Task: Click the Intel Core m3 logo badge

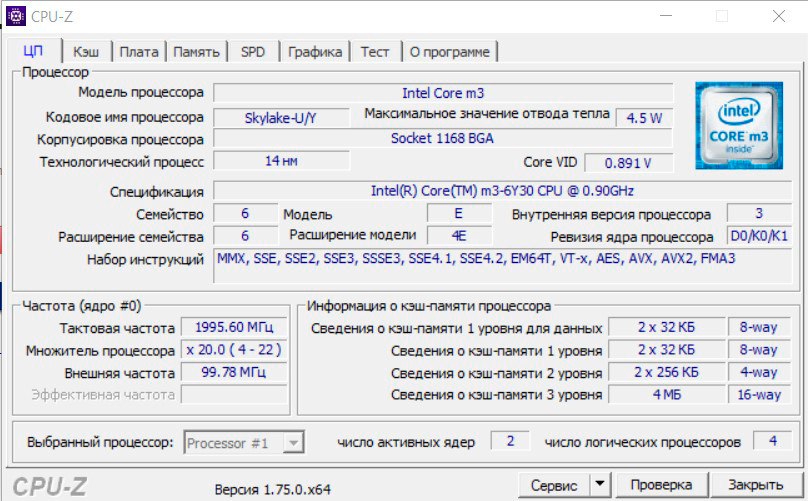Action: tap(739, 126)
